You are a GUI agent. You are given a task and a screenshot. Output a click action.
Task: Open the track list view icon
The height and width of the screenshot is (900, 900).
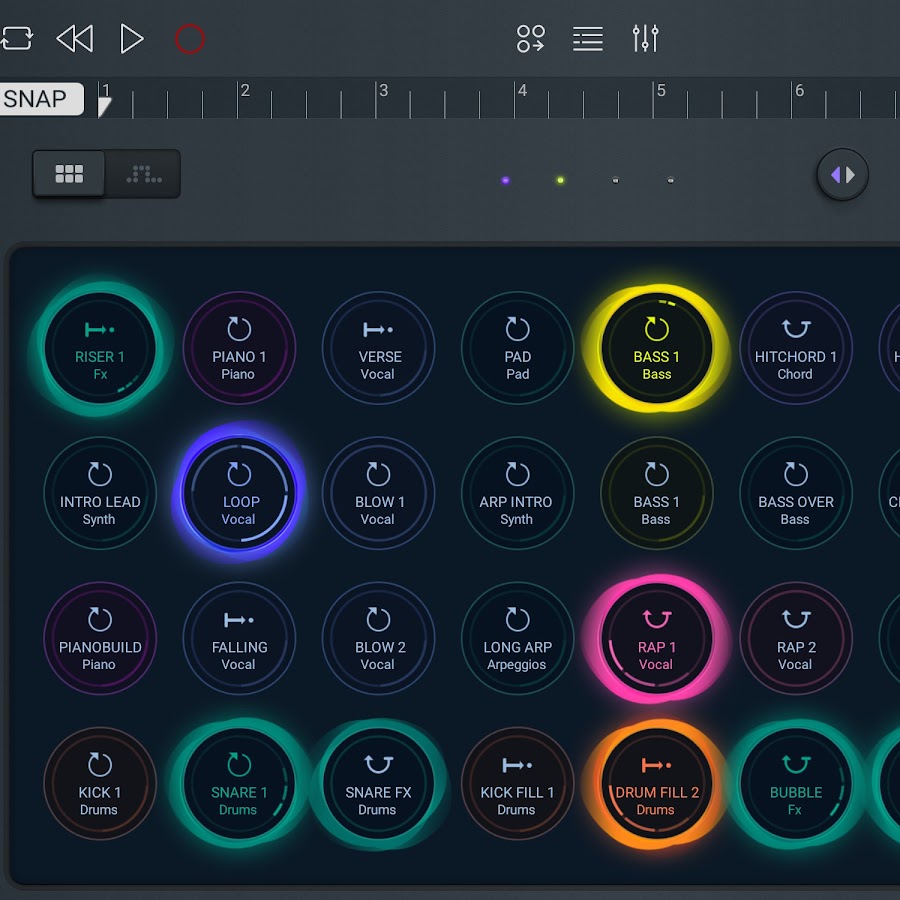[x=588, y=39]
